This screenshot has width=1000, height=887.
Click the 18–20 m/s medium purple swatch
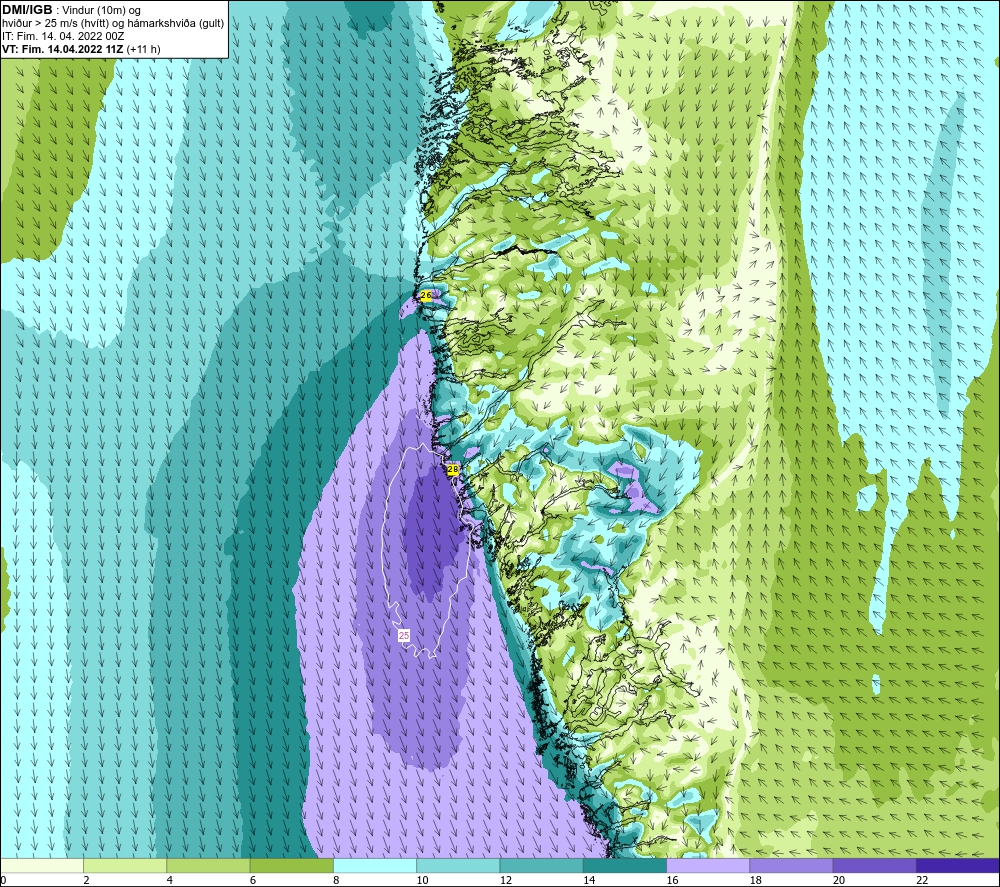791,865
